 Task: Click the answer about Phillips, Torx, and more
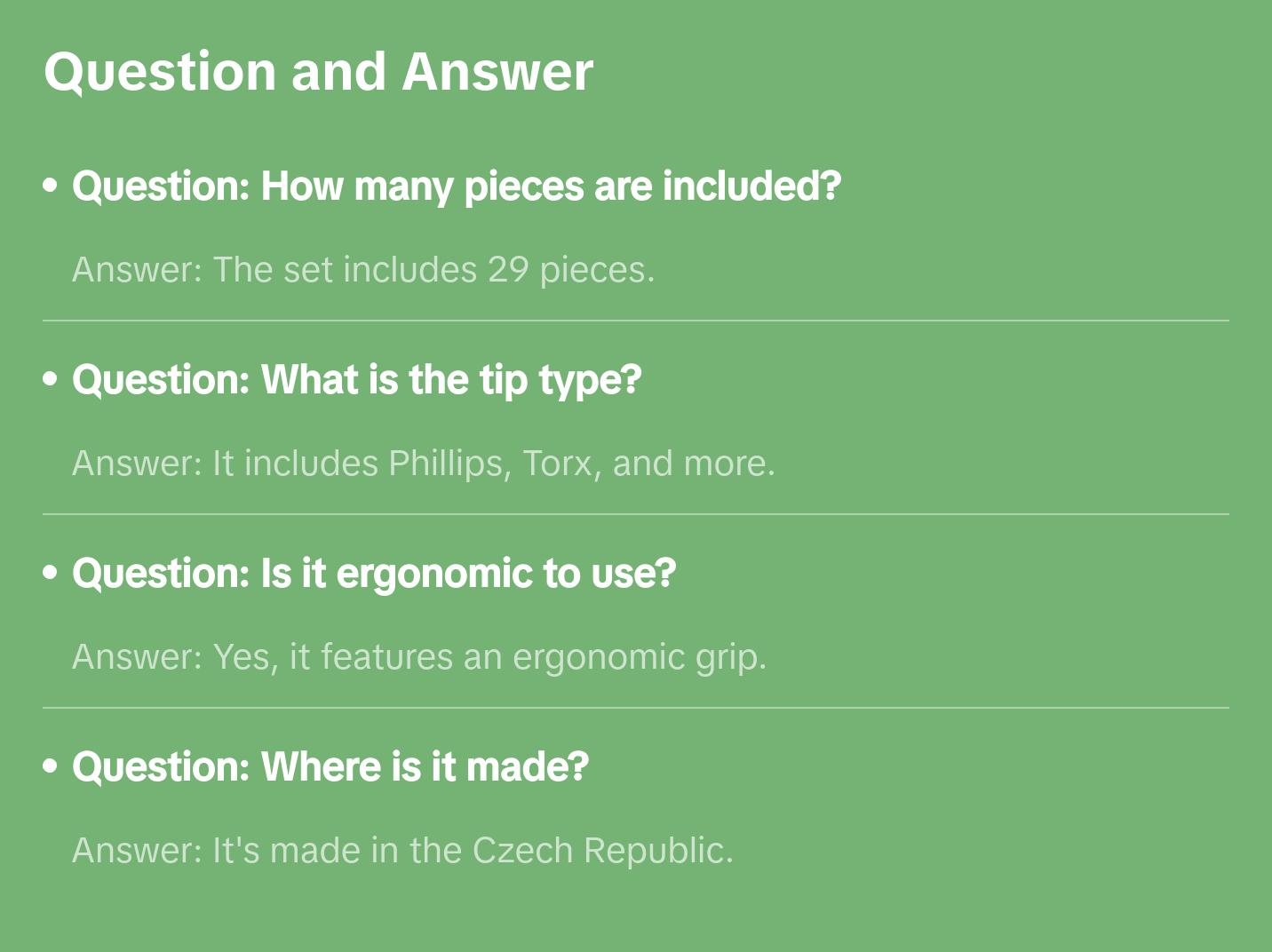423,464
